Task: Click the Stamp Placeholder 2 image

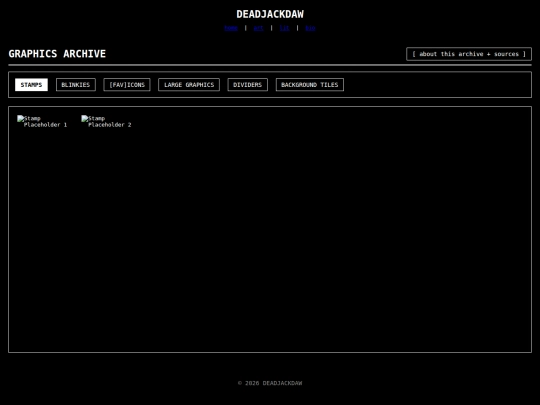Action: [x=106, y=122]
